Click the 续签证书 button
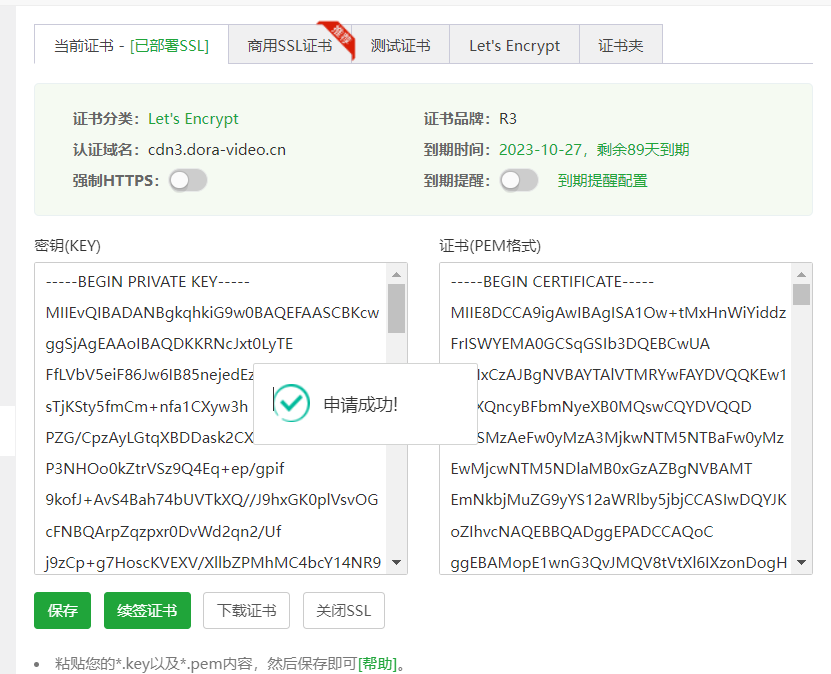This screenshot has height=674, width=831. 146,610
